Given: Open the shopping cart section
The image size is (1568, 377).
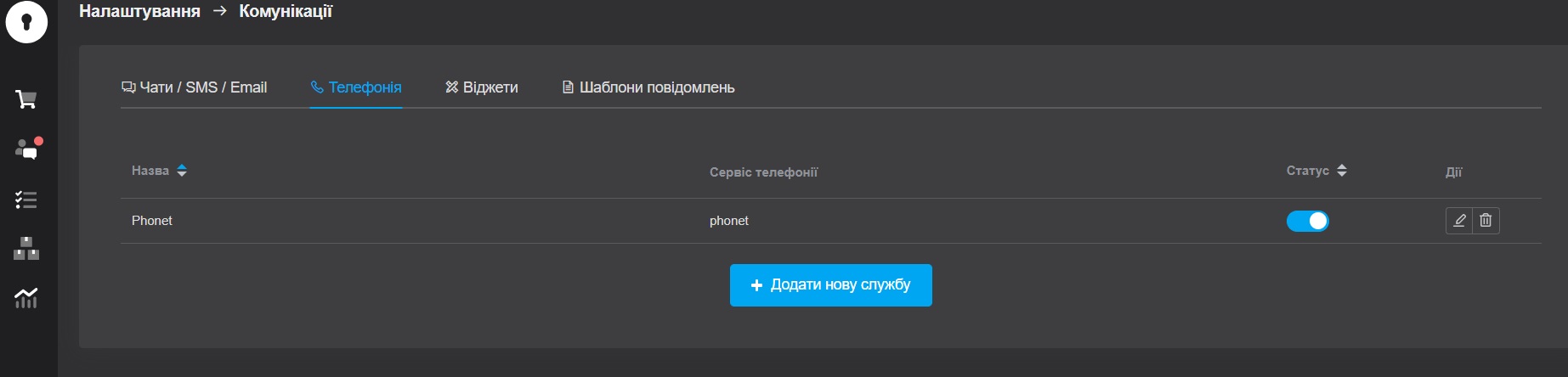Looking at the screenshot, I should pyautogui.click(x=26, y=100).
